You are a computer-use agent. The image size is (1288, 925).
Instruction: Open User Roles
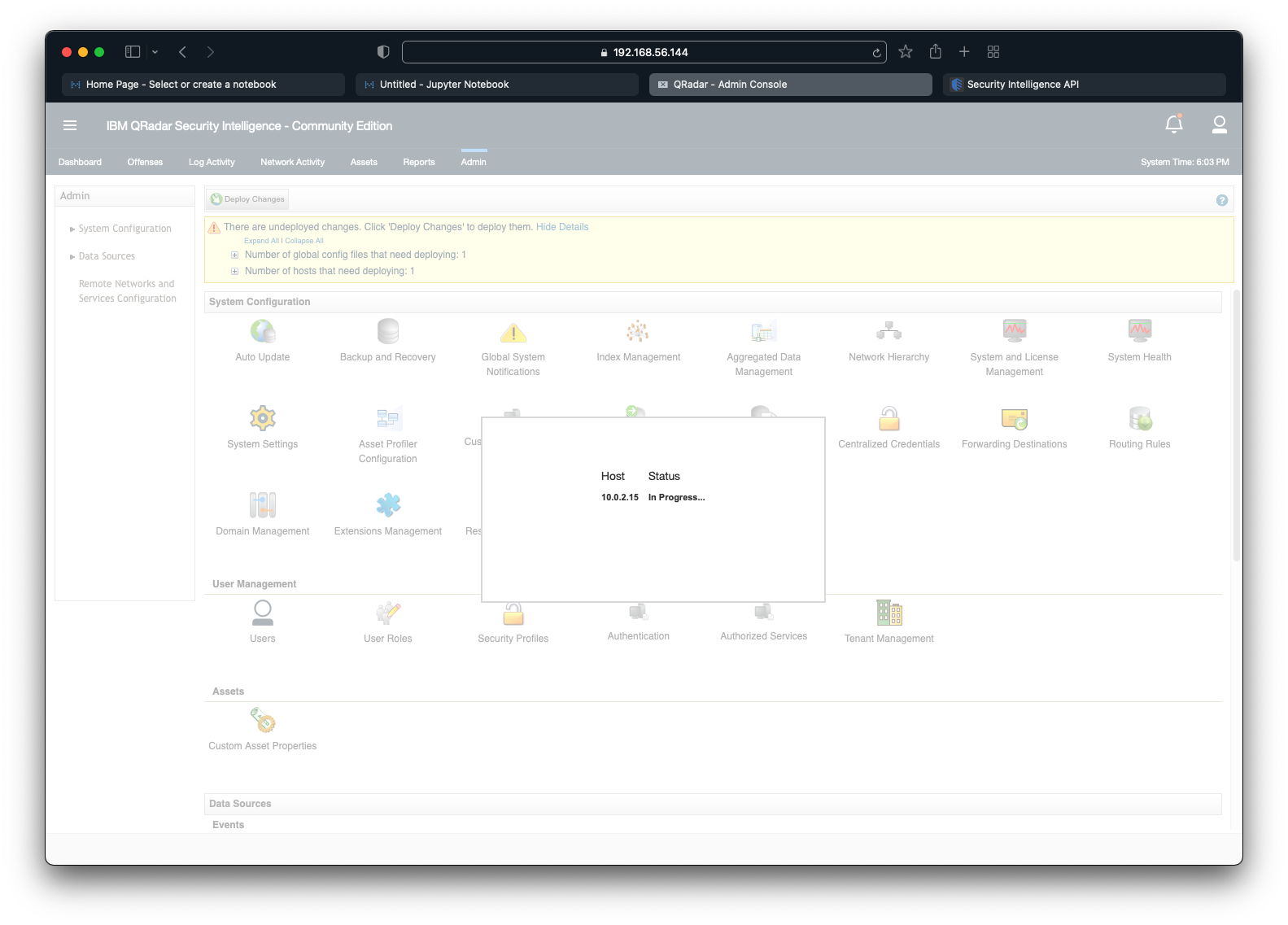(388, 613)
